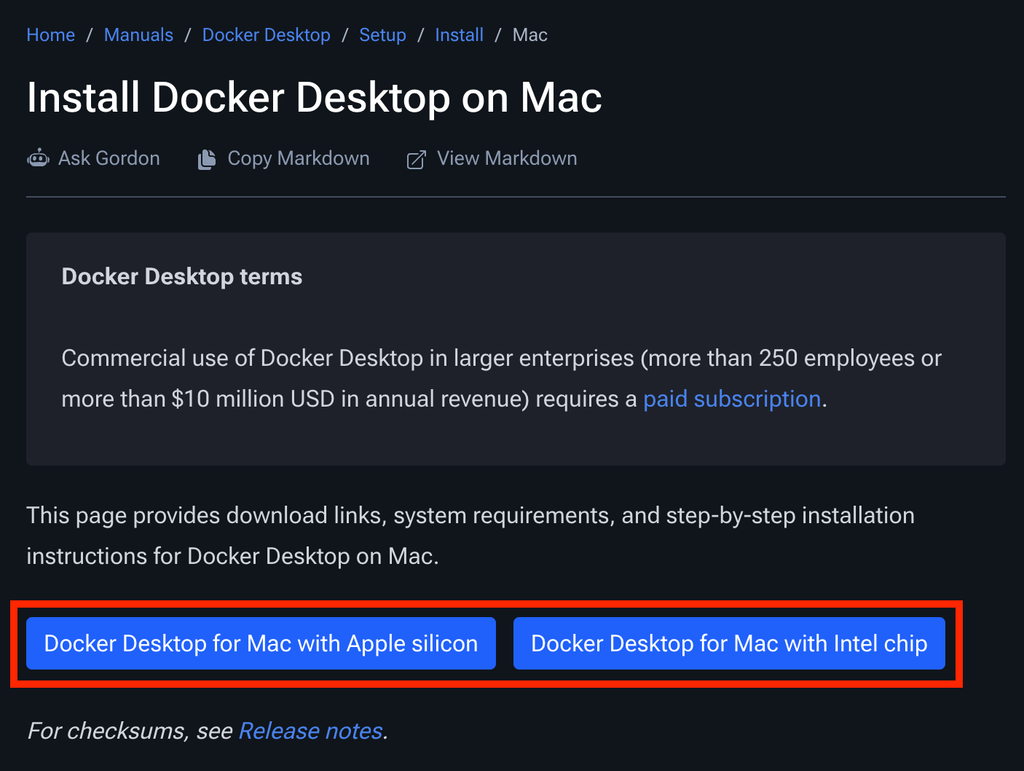Open the Manuals breadcrumb link
The width and height of the screenshot is (1024, 771).
pos(138,35)
